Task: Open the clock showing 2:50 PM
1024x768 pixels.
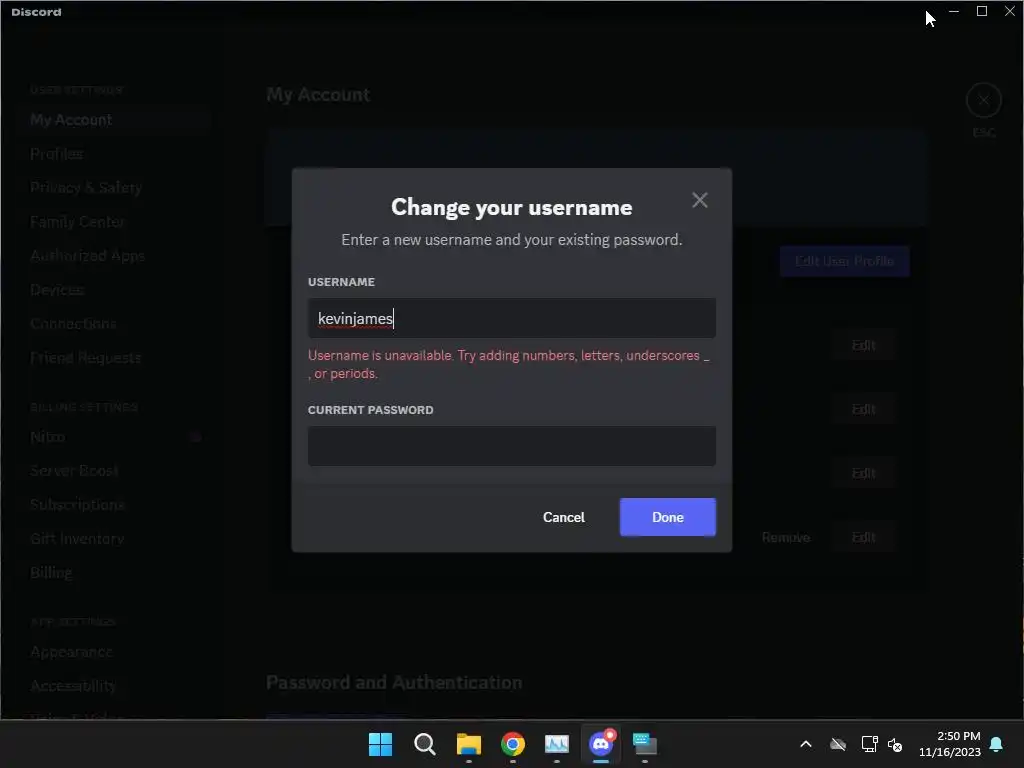Action: point(950,744)
